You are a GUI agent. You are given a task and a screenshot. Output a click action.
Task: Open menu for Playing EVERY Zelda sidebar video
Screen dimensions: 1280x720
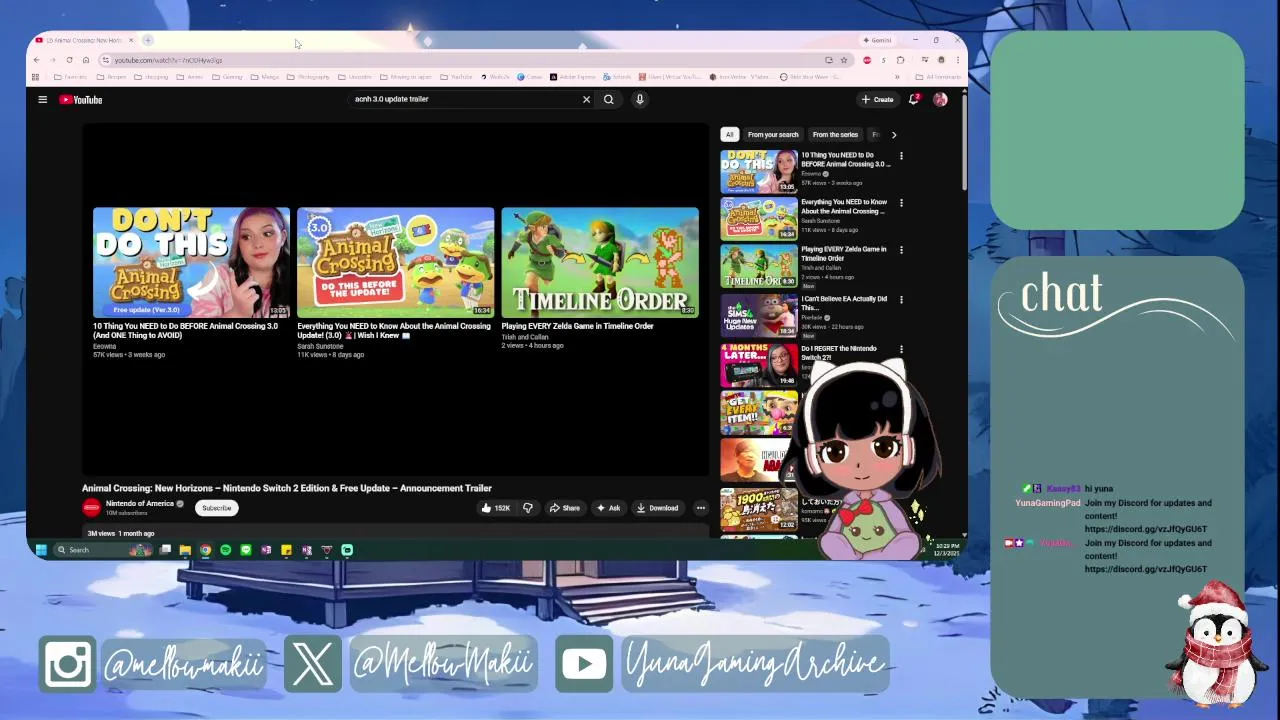901,250
